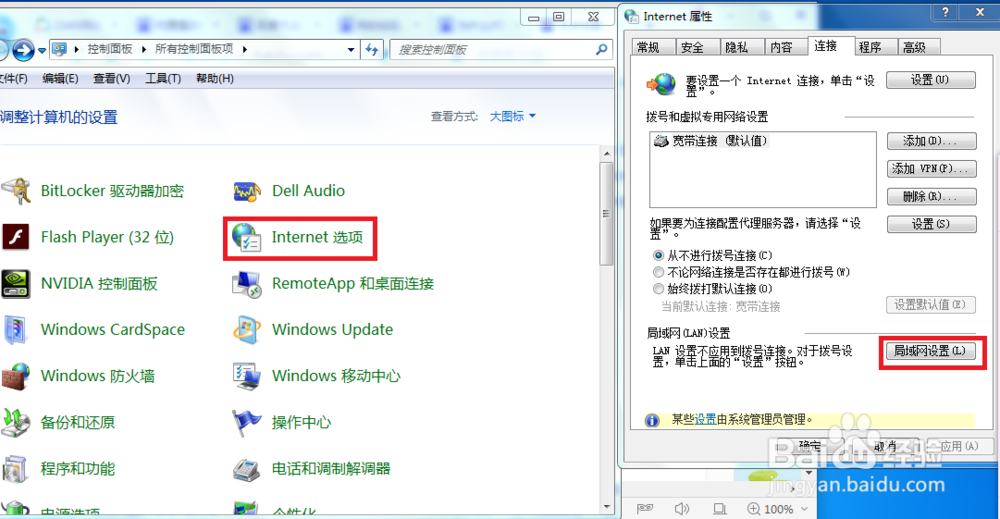Open 程序和功能 icon
Screen dimensions: 1000x519
point(16,469)
